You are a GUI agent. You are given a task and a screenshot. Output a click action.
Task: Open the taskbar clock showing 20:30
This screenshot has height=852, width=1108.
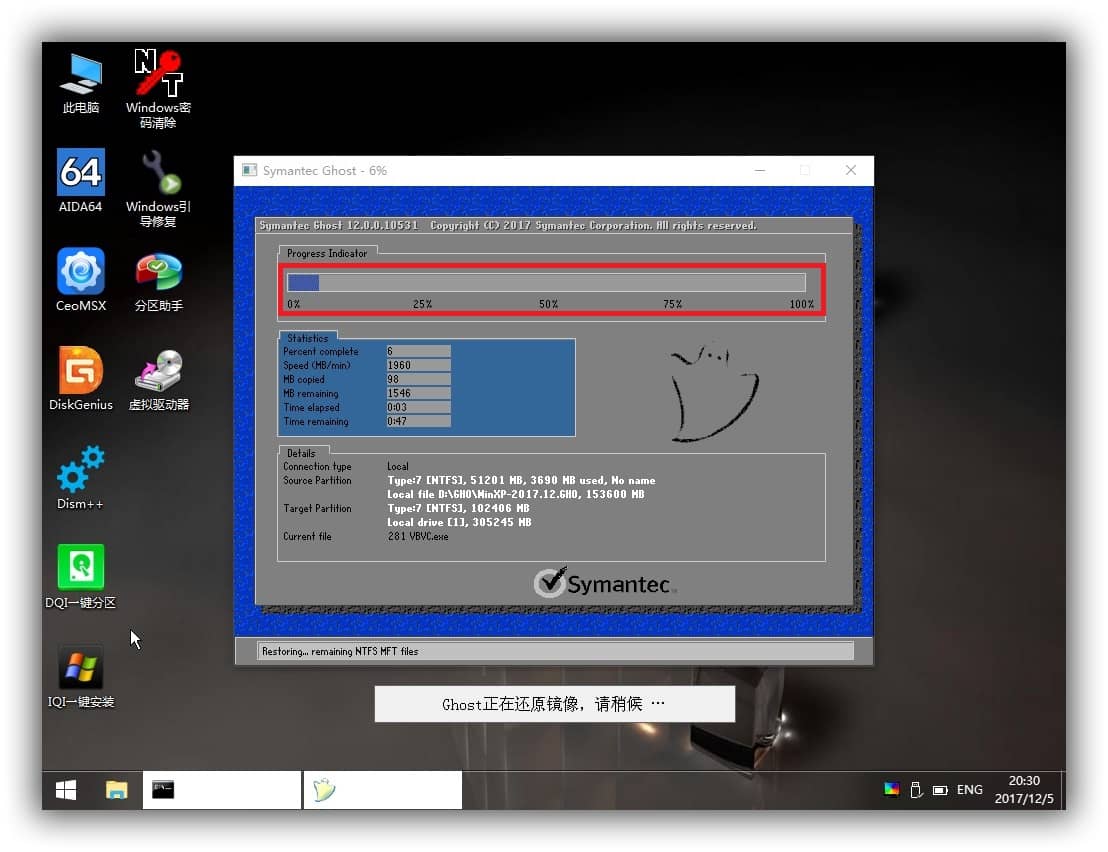[x=1017, y=790]
